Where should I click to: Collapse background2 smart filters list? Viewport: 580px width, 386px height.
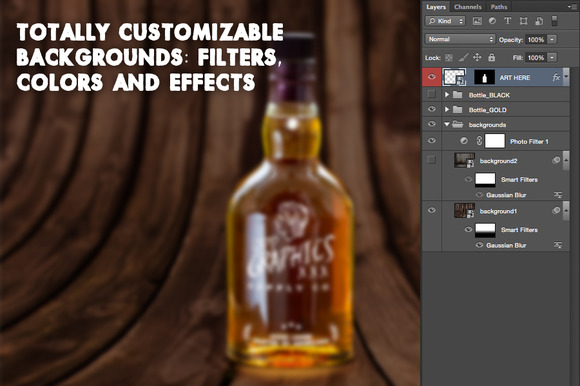coord(566,160)
